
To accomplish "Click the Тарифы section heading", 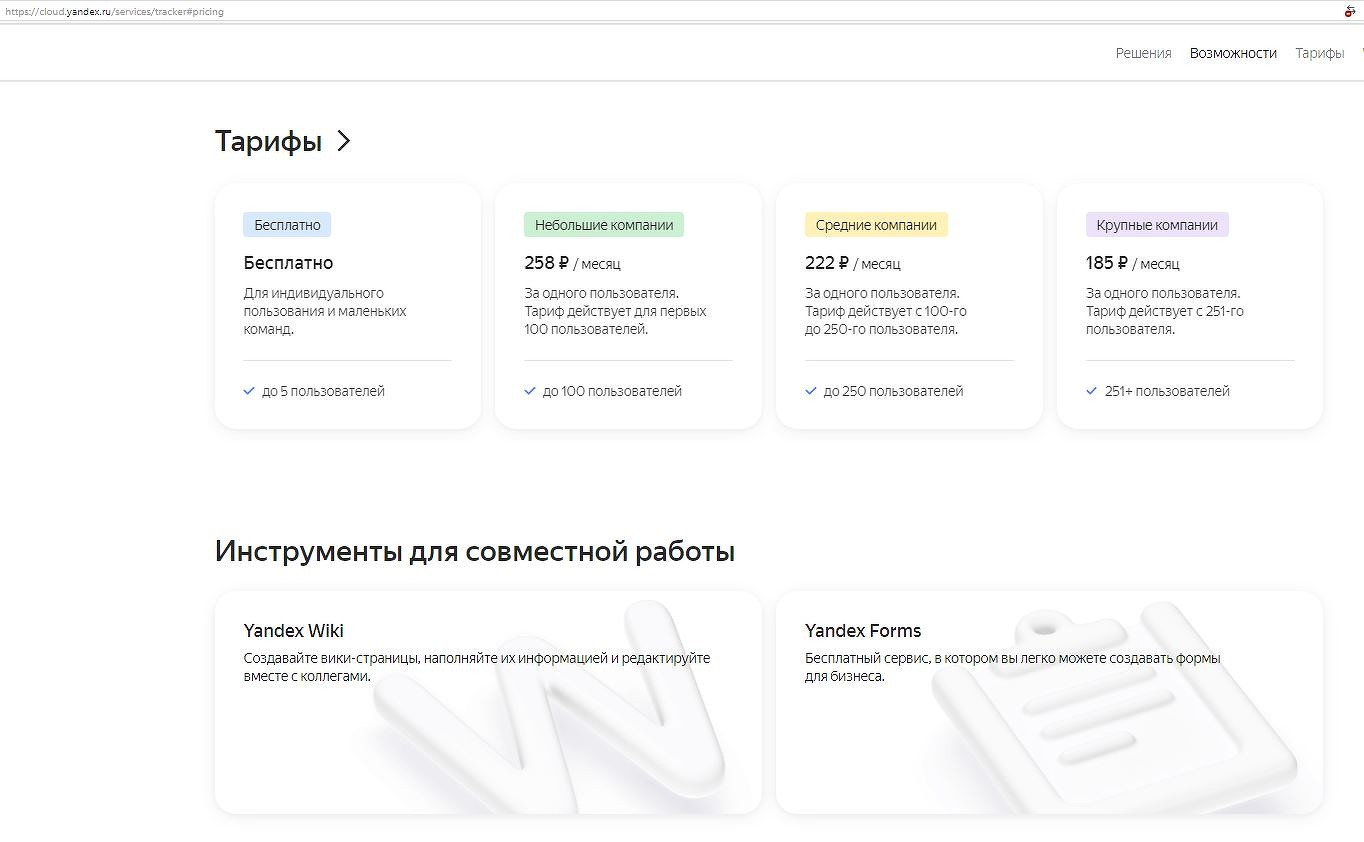I will (268, 141).
